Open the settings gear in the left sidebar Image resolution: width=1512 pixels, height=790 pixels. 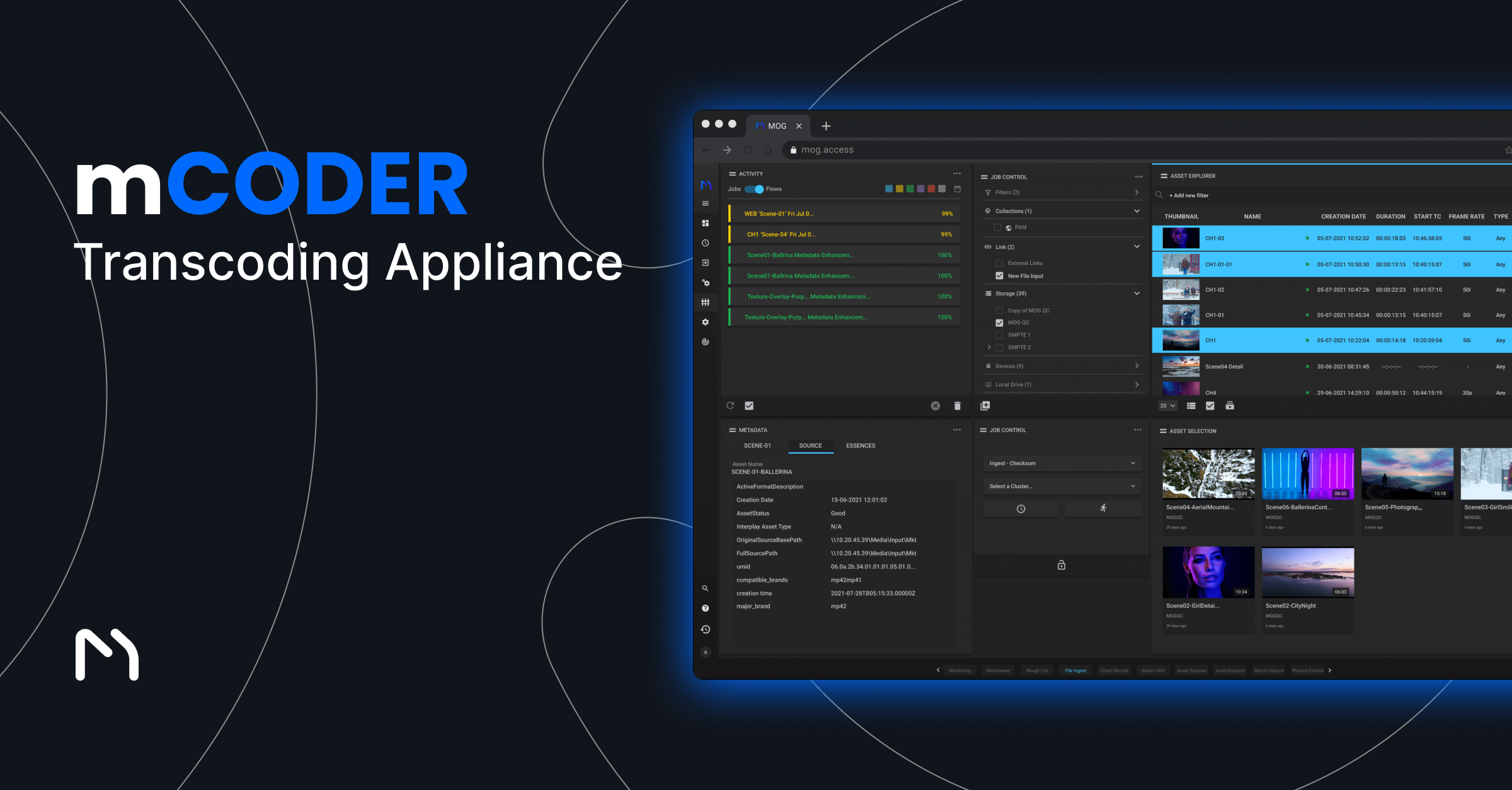pos(706,322)
